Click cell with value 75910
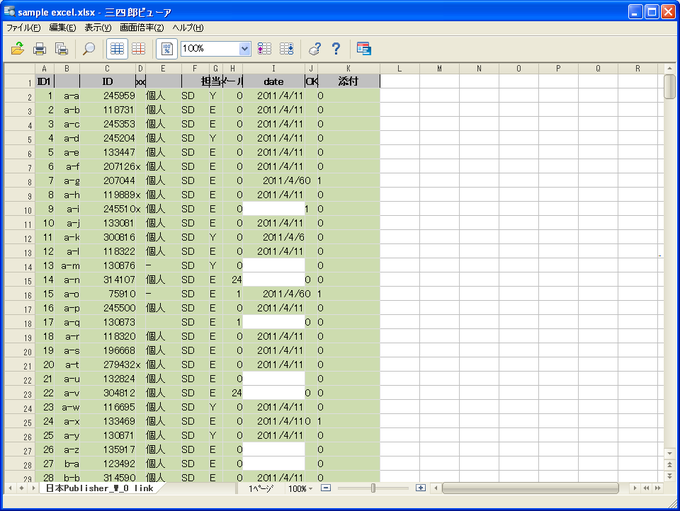 tap(108, 294)
